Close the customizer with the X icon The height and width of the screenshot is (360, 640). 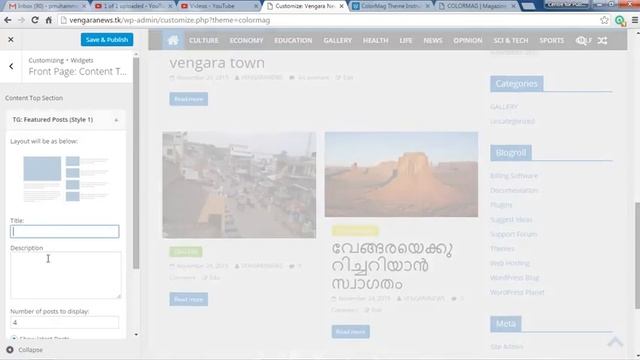pyautogui.click(x=11, y=40)
